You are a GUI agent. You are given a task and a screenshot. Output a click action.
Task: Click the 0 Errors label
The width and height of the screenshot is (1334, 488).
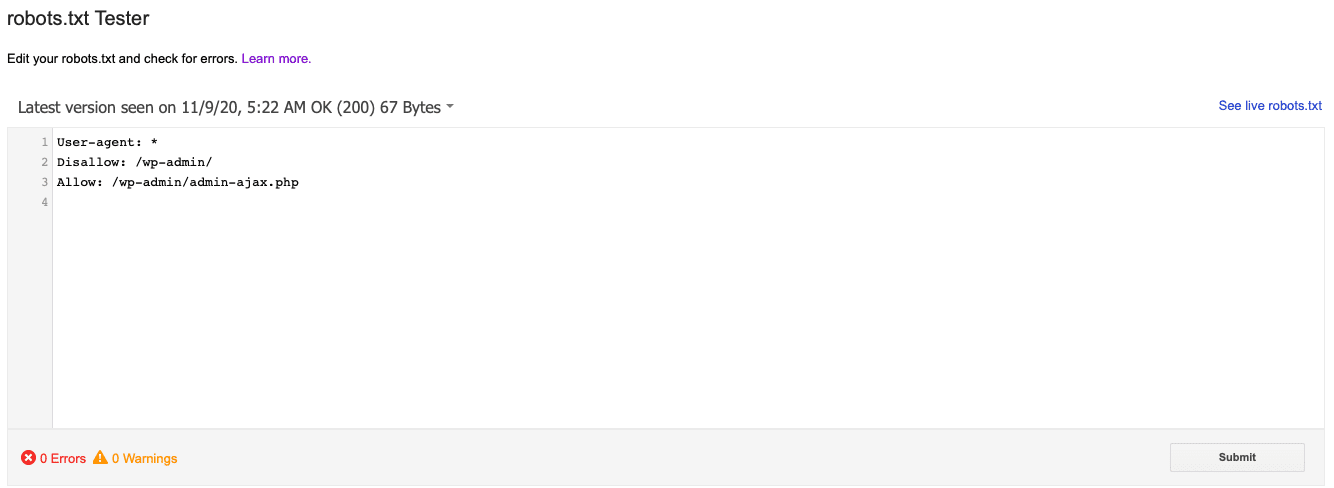(x=63, y=459)
